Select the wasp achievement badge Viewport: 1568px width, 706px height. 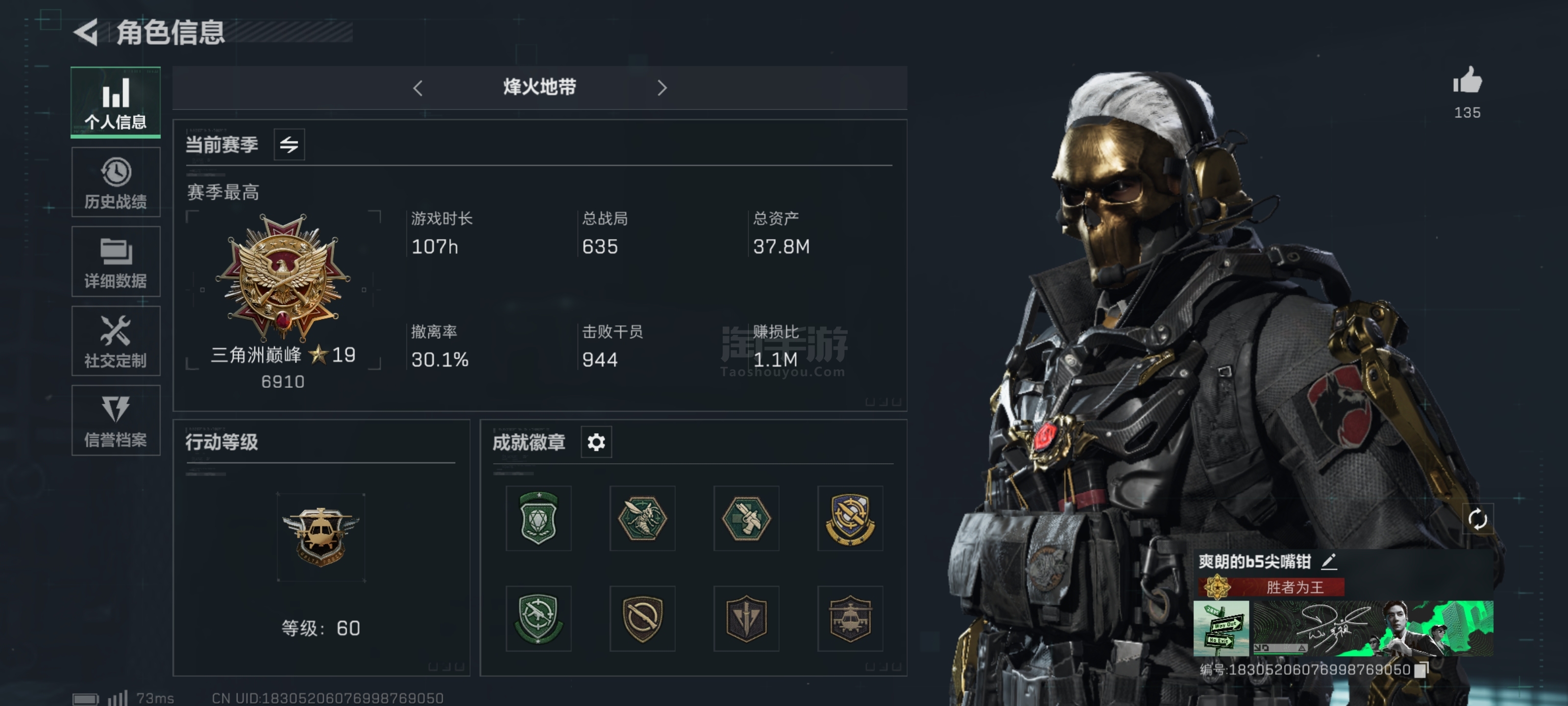[x=642, y=518]
